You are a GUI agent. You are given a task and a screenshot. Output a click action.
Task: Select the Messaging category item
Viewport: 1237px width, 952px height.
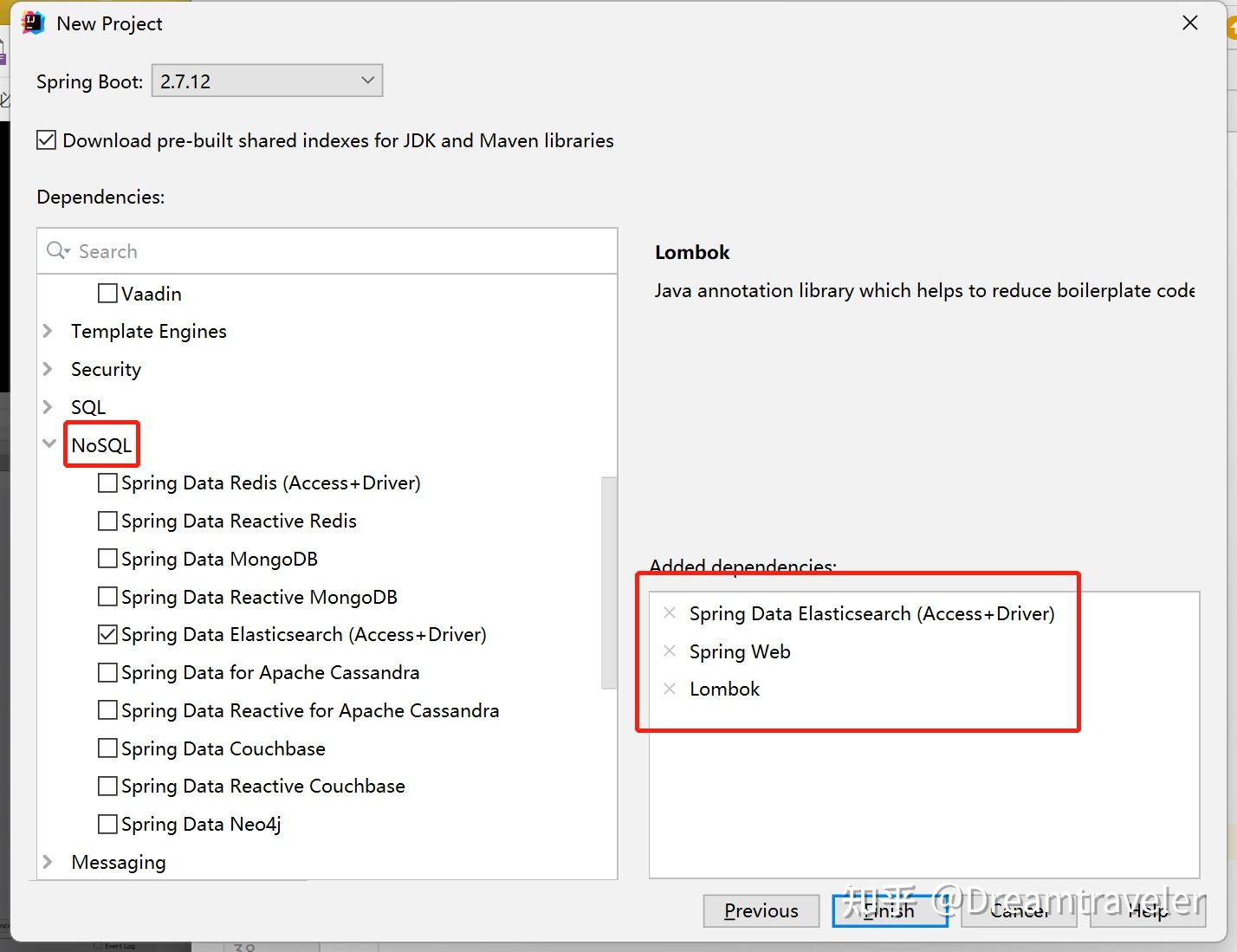(119, 862)
